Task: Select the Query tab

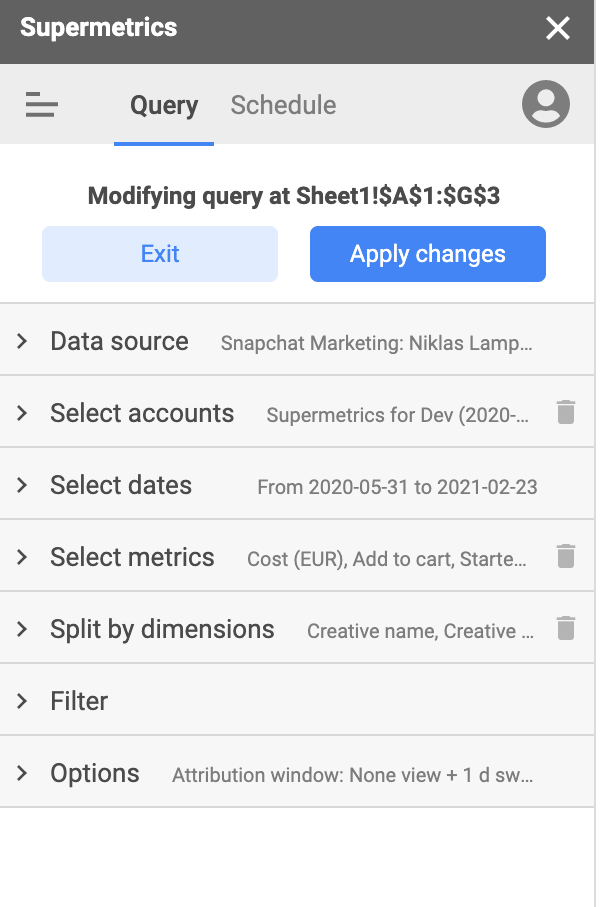Action: (x=164, y=105)
